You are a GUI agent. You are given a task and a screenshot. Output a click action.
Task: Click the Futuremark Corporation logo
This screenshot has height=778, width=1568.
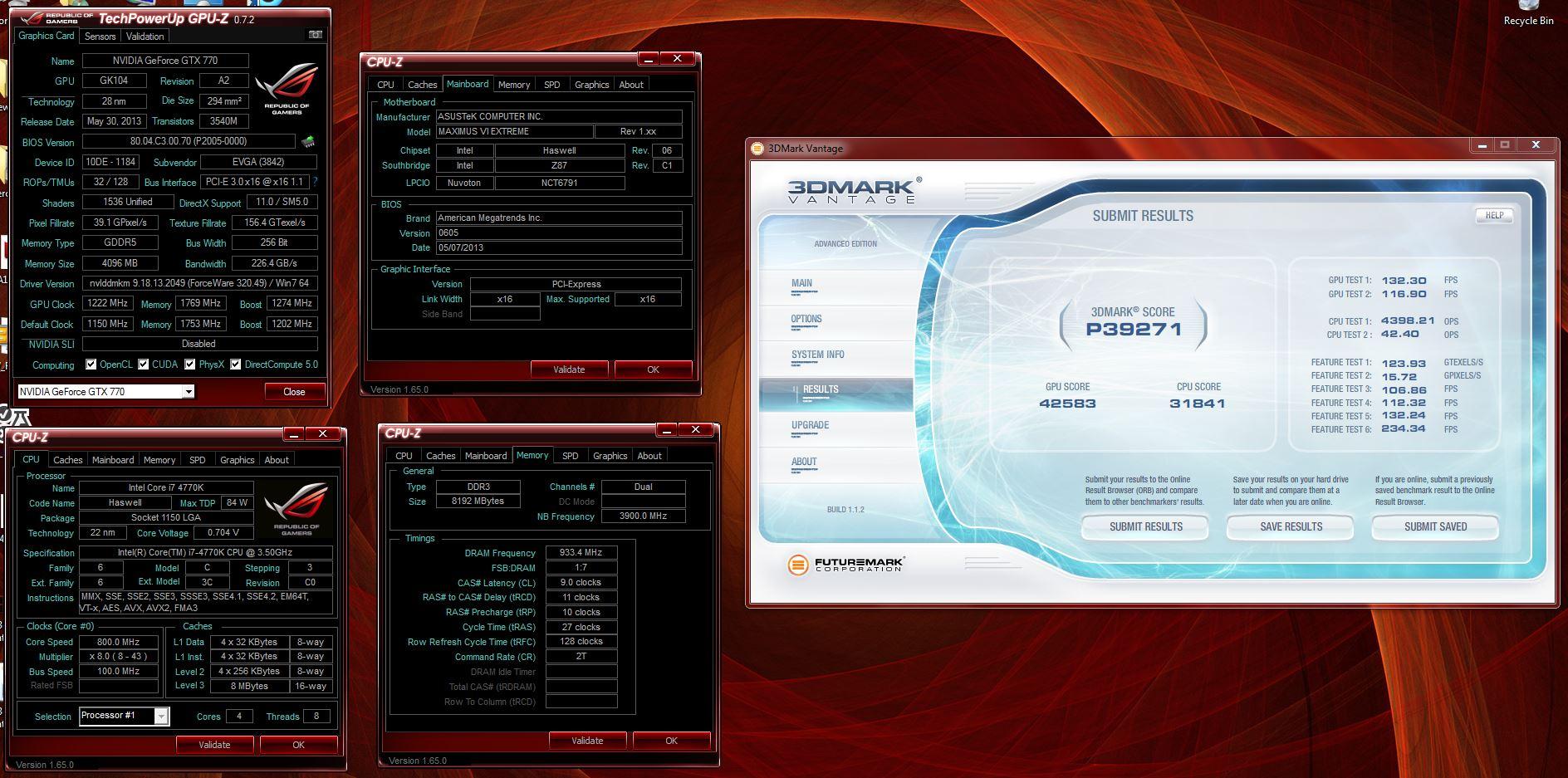(845, 565)
